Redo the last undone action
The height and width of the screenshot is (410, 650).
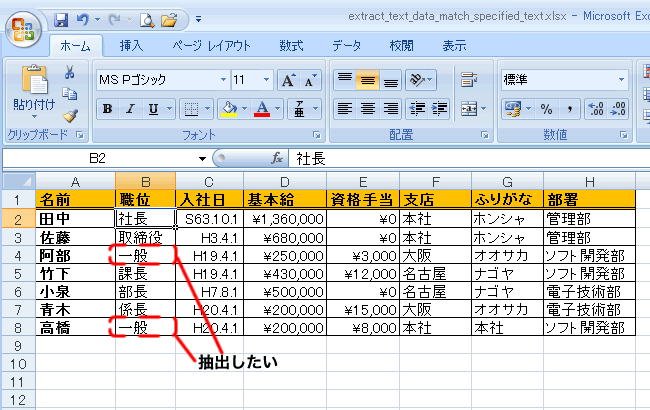pyautogui.click(x=114, y=19)
